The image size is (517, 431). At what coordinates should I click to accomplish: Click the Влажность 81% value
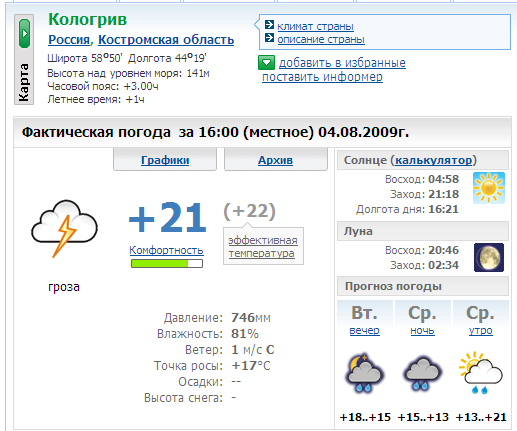tap(245, 334)
